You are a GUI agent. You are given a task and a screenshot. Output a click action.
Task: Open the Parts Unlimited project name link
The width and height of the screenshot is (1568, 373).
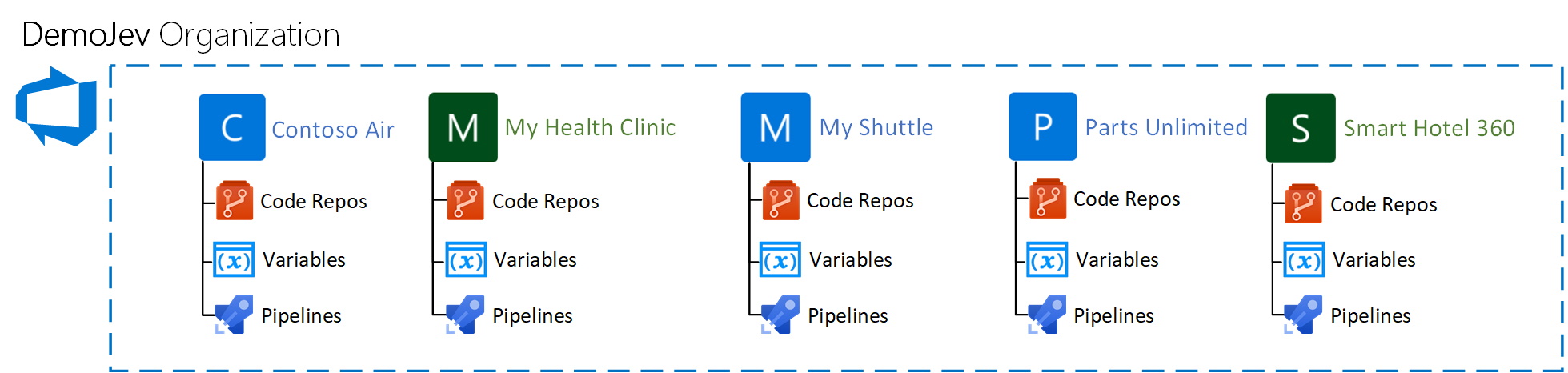pos(1166,127)
